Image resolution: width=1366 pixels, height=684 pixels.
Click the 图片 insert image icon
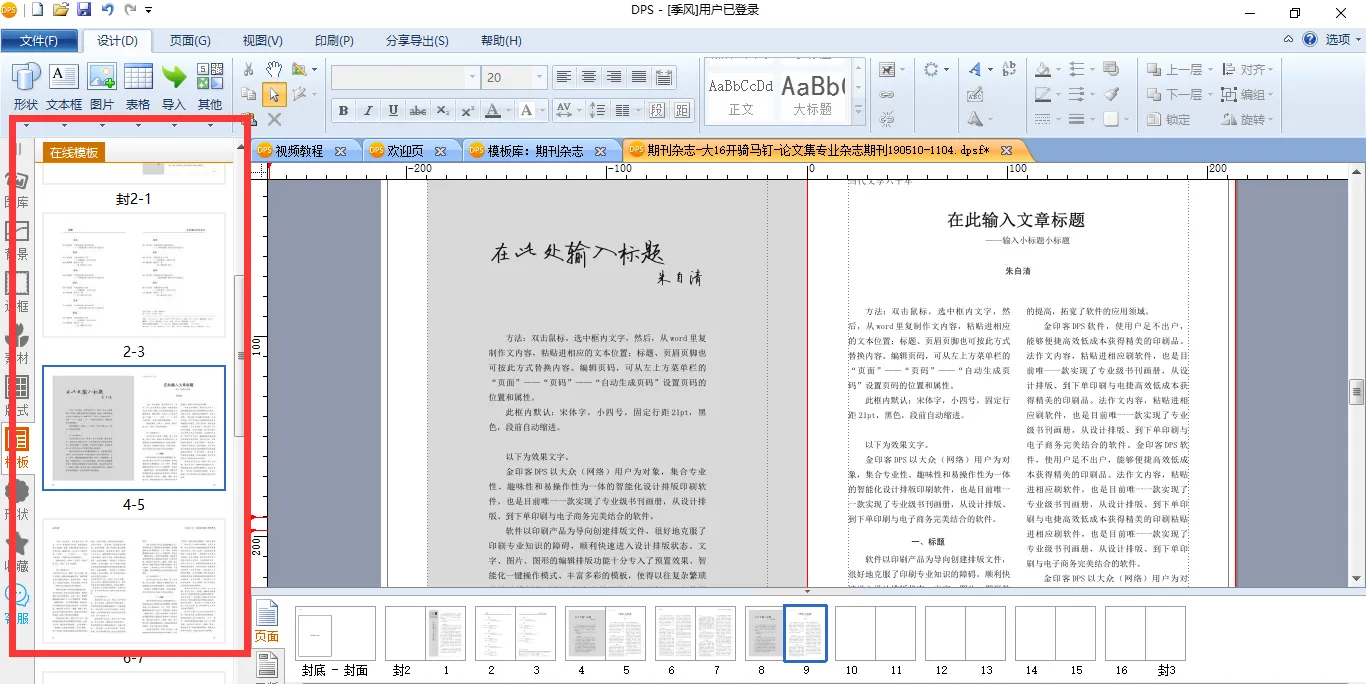[102, 86]
